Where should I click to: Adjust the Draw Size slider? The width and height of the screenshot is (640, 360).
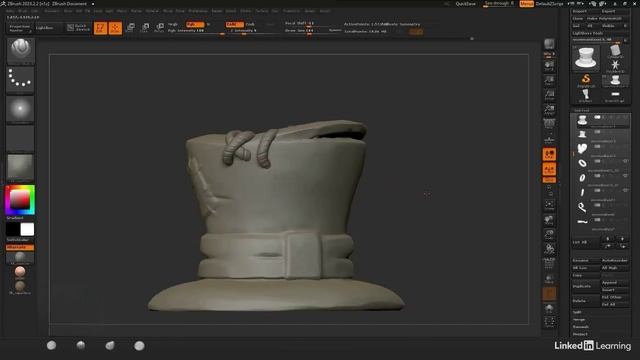[309, 31]
